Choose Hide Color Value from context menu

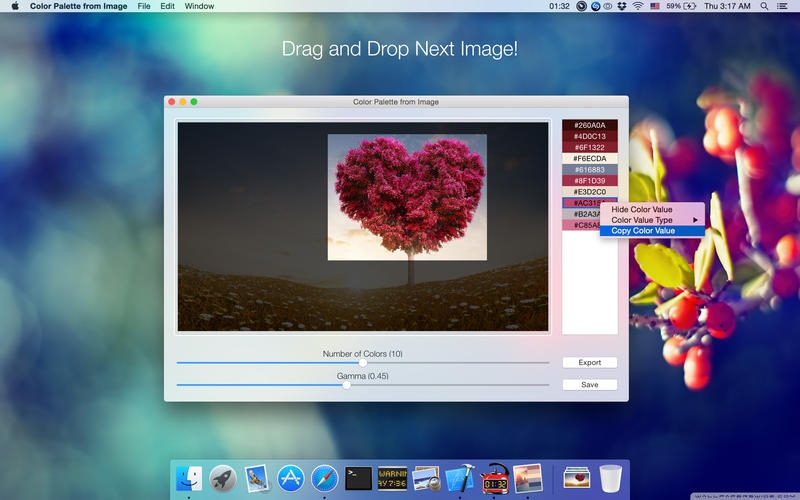[x=642, y=209]
